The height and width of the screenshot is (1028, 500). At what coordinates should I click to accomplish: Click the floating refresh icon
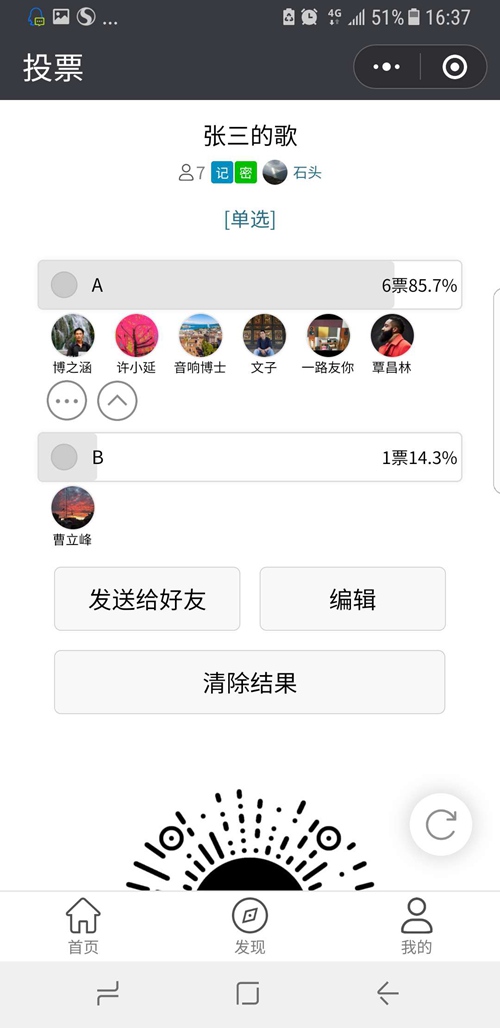(440, 825)
